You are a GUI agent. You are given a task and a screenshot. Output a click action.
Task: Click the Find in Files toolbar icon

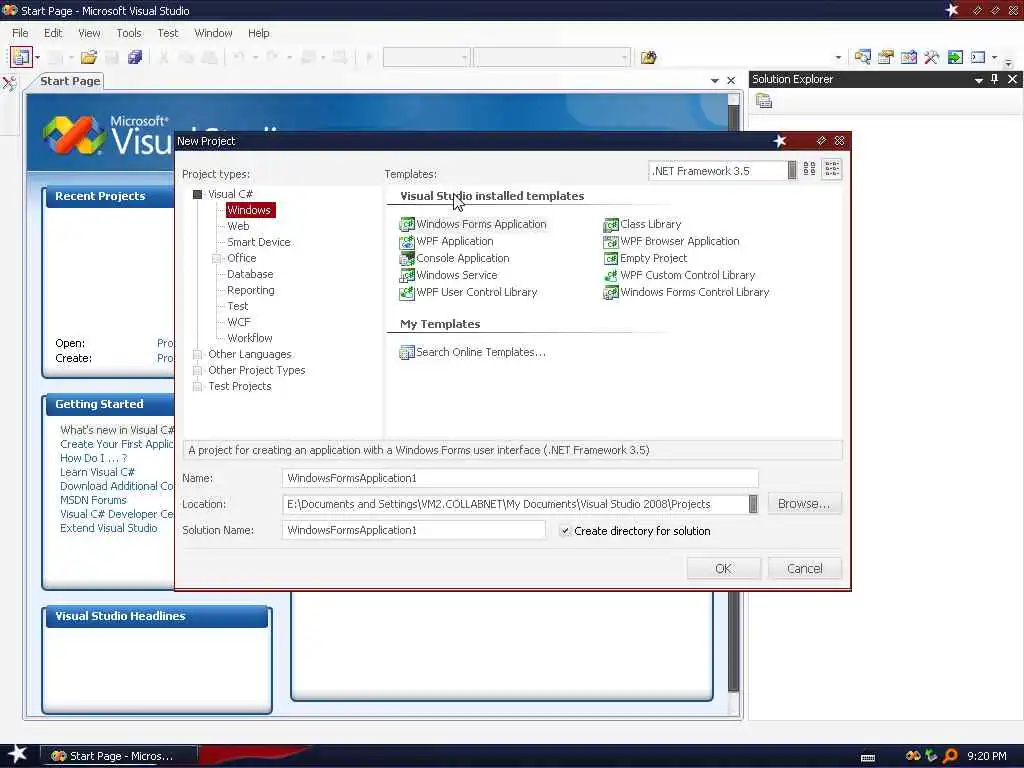(648, 57)
